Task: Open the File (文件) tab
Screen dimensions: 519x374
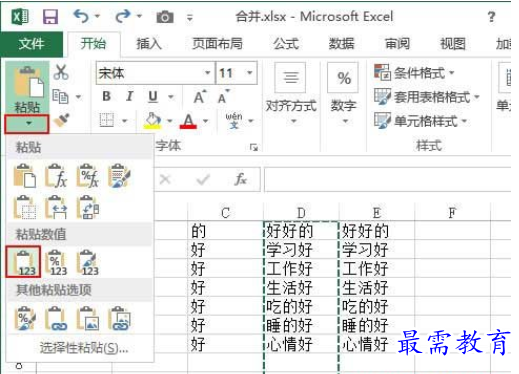Action: [x=32, y=44]
